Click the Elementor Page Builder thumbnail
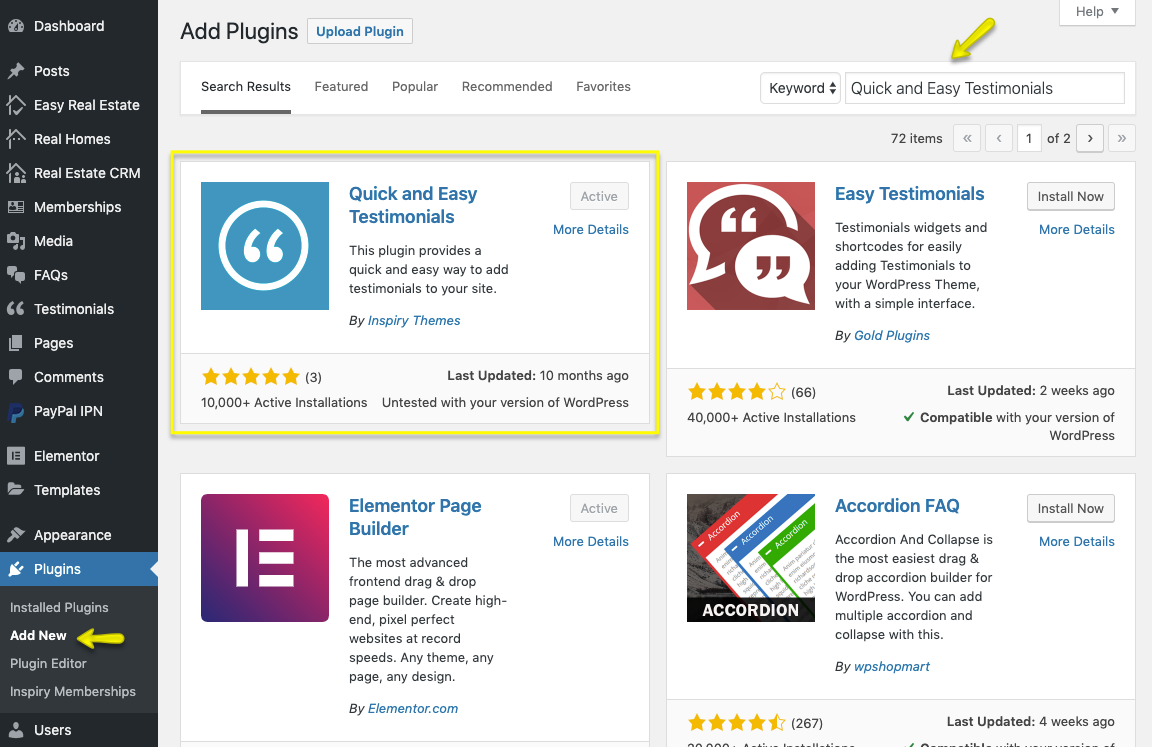 [x=265, y=558]
